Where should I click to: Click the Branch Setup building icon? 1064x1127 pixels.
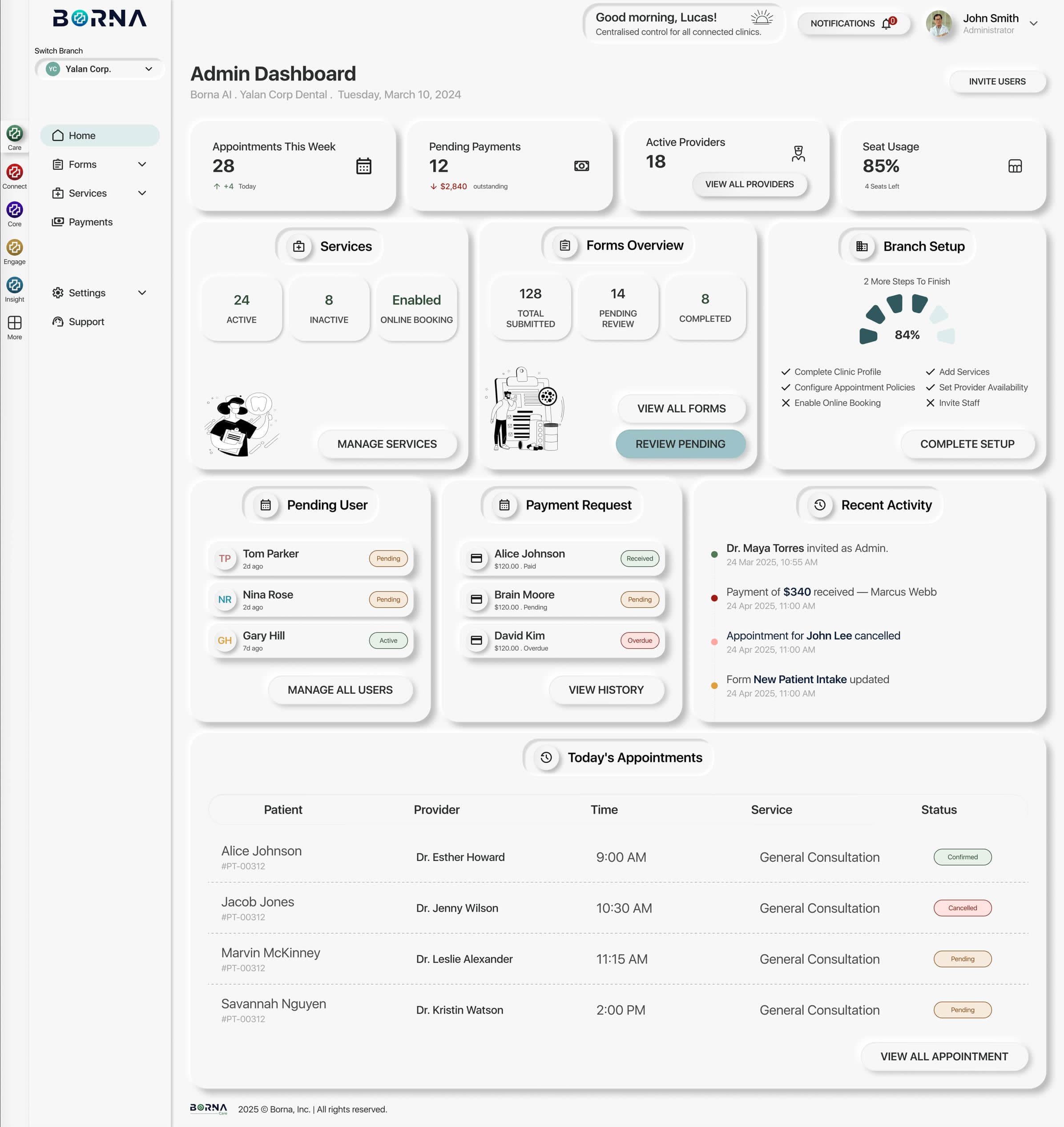[x=862, y=247]
